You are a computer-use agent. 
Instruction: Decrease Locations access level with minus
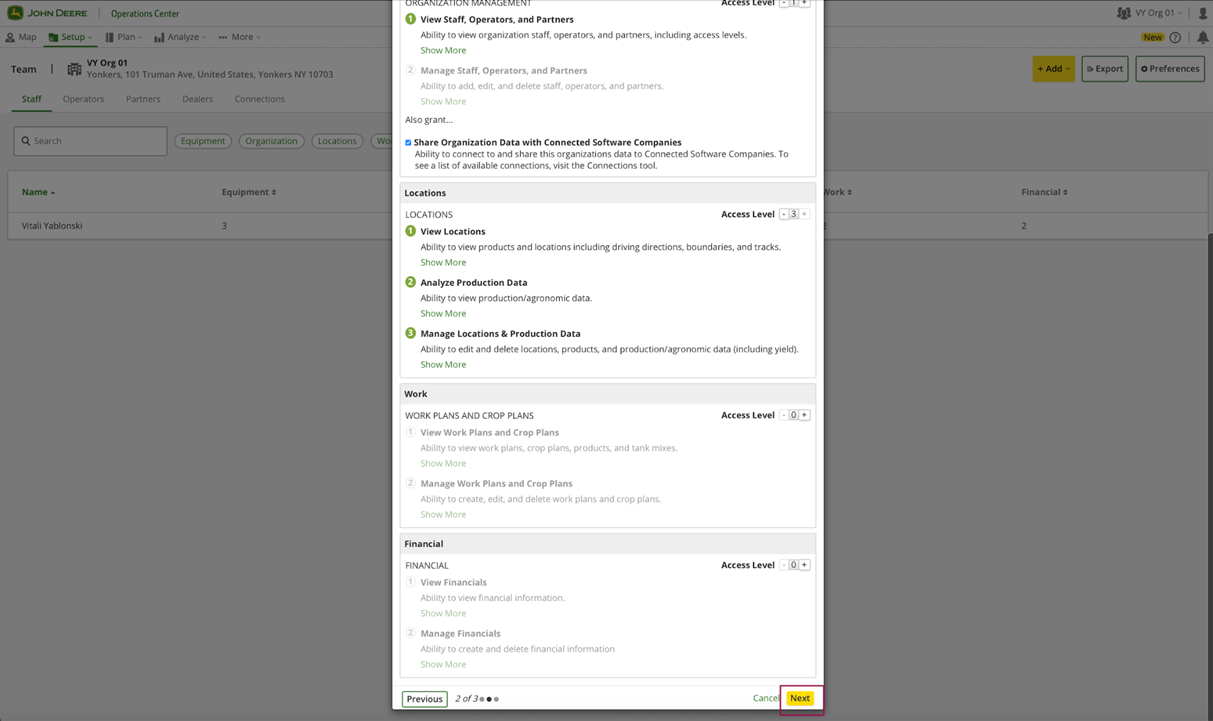783,214
